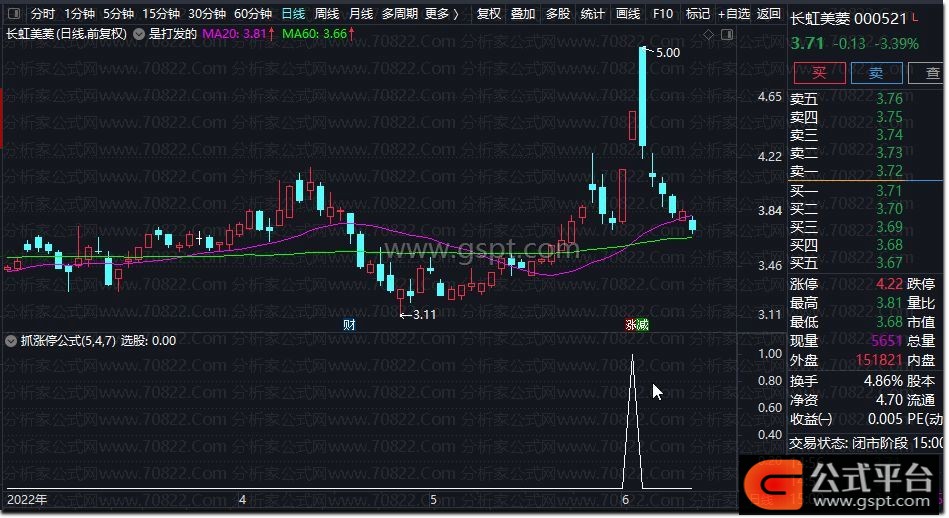Click stock name 长虹美菱 000521
Screen dimensions: 949x518
[x=849, y=19]
